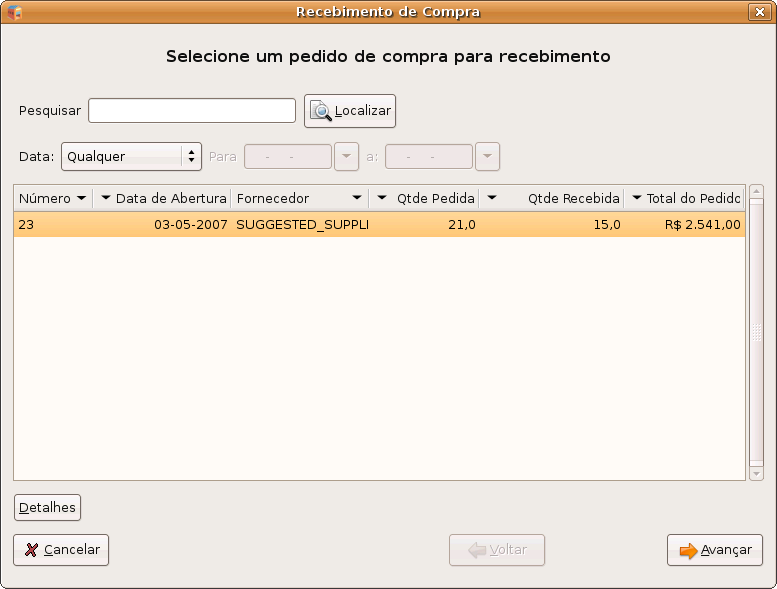Open the end date calendar dropdown arrow
This screenshot has width=777, height=589.
pyautogui.click(x=487, y=157)
